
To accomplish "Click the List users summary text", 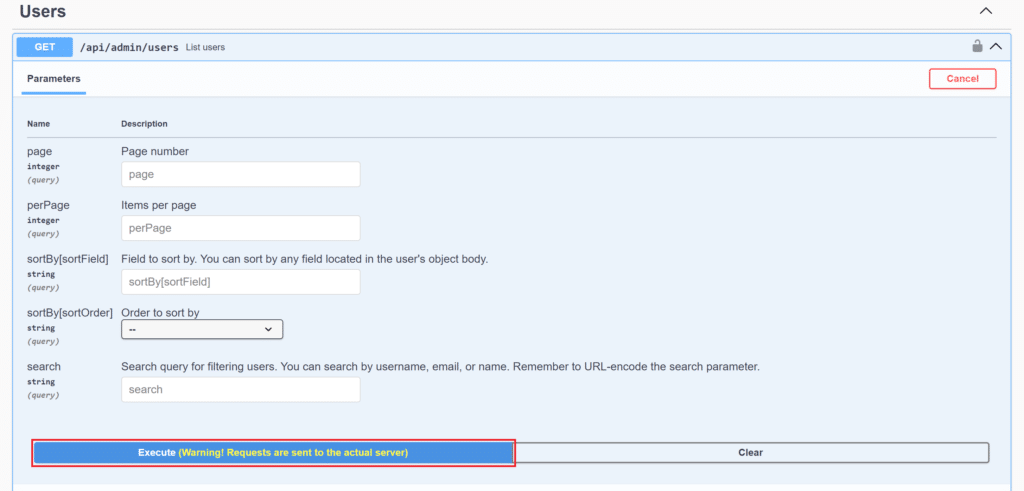I will coord(205,47).
